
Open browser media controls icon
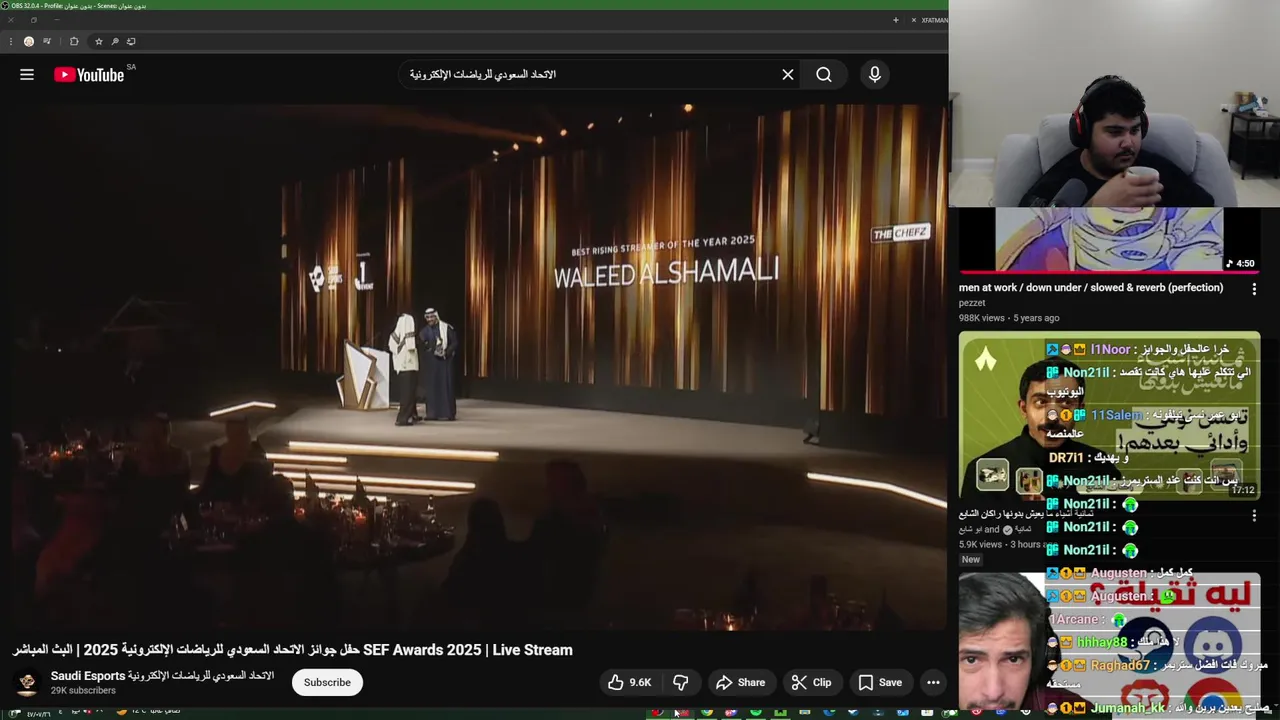tap(47, 42)
